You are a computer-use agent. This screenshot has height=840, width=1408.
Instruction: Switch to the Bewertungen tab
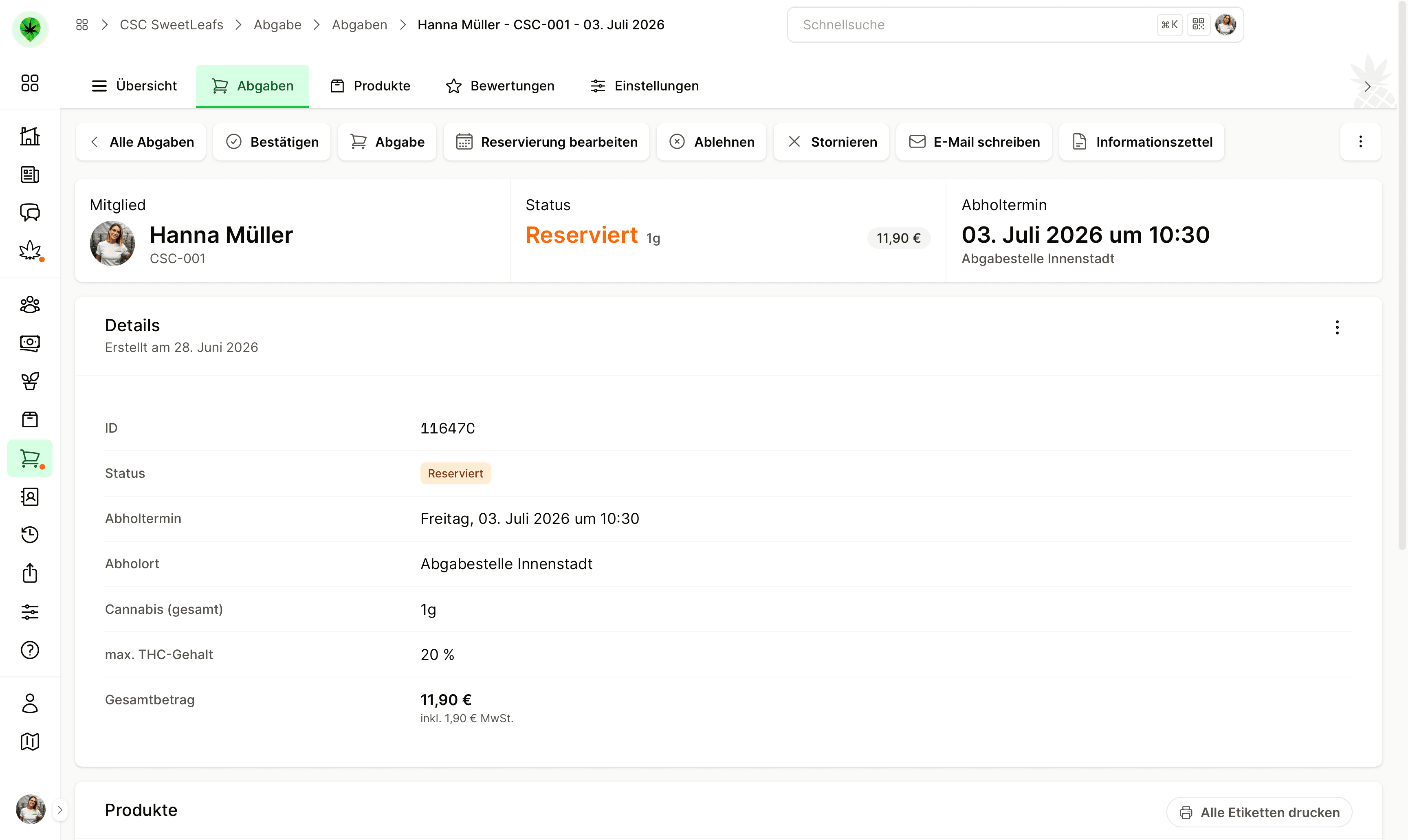click(x=500, y=86)
